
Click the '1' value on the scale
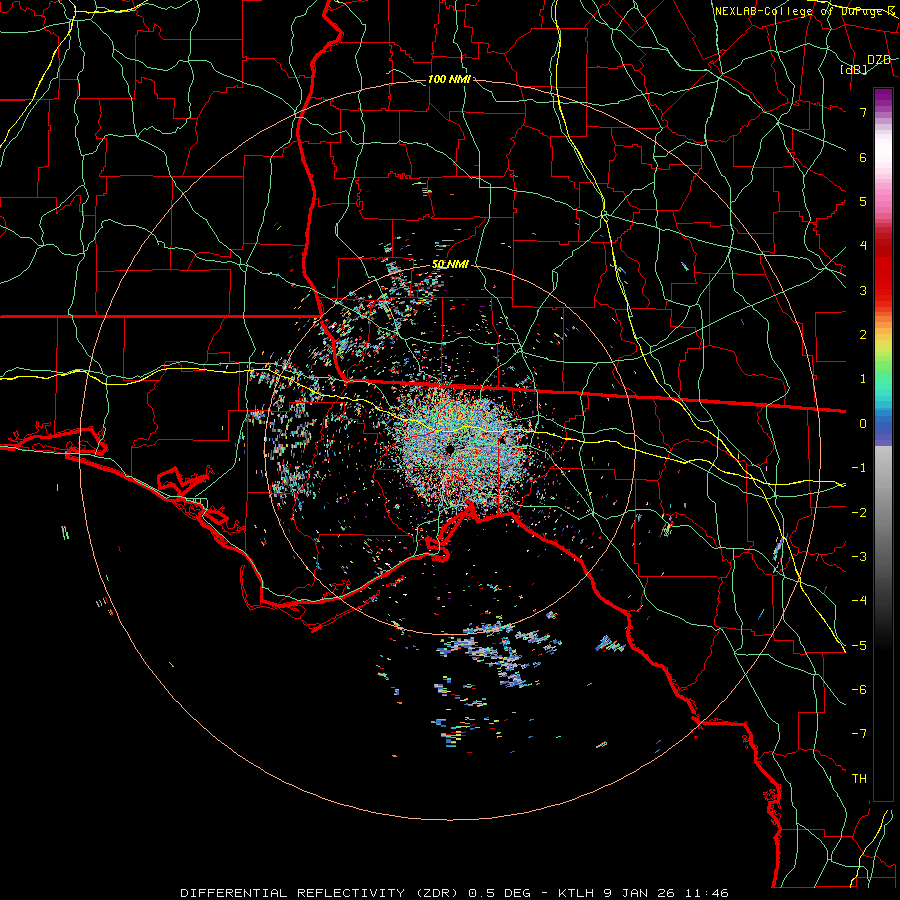863,379
